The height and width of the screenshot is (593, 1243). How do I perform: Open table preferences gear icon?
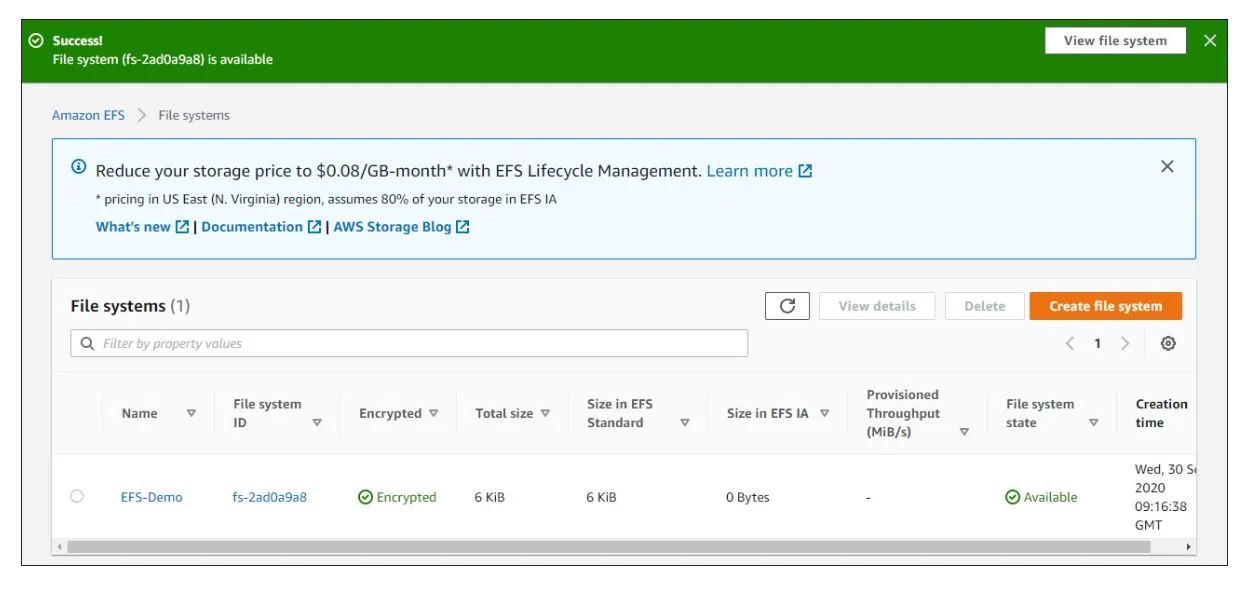1168,344
